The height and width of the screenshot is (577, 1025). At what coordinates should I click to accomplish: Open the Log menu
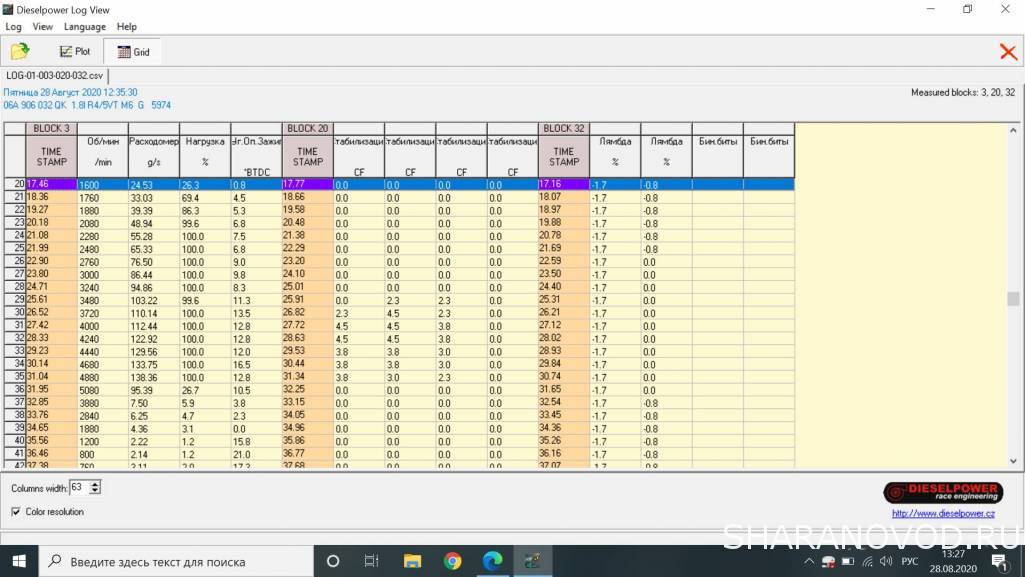[x=13, y=27]
